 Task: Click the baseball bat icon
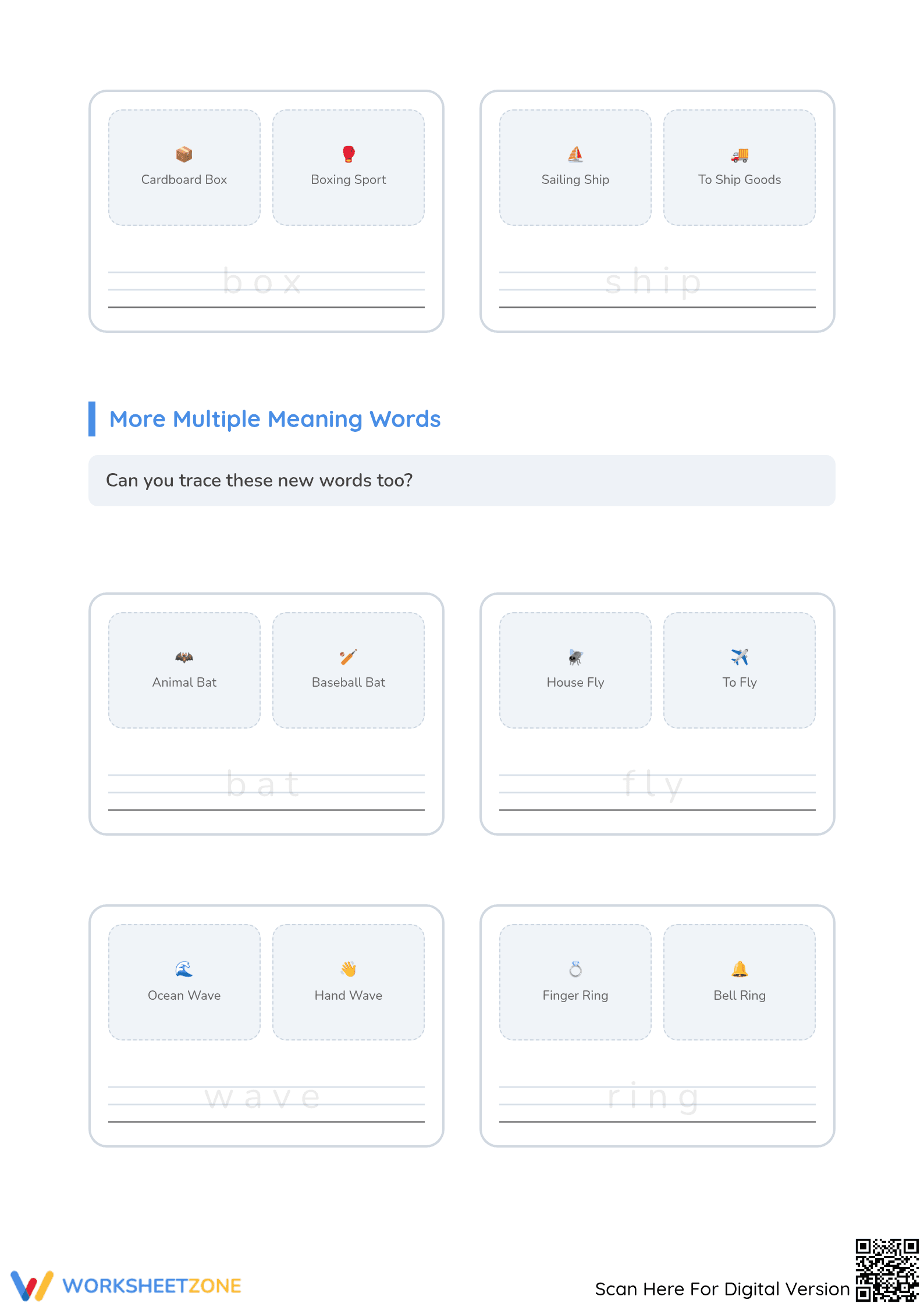pos(349,657)
